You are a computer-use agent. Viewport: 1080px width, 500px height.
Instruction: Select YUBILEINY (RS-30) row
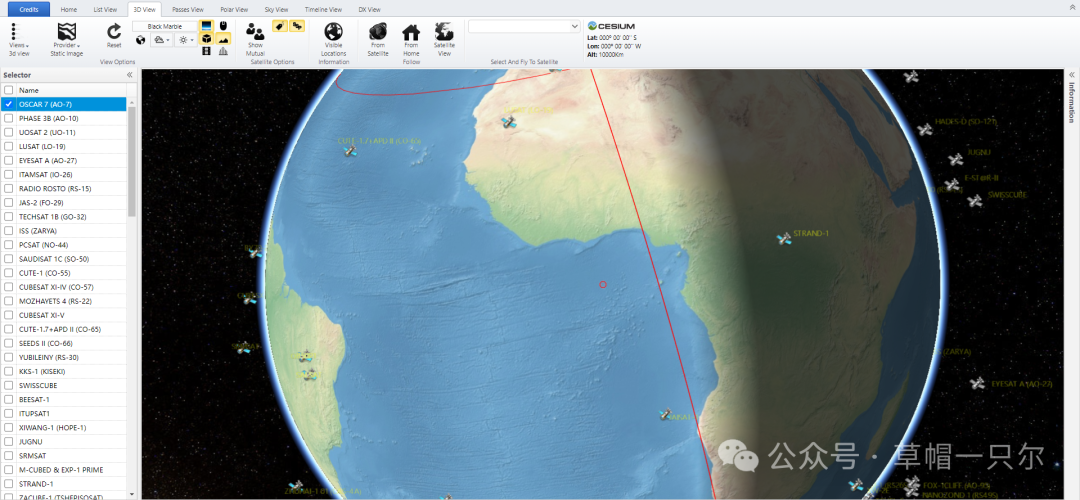coord(63,357)
